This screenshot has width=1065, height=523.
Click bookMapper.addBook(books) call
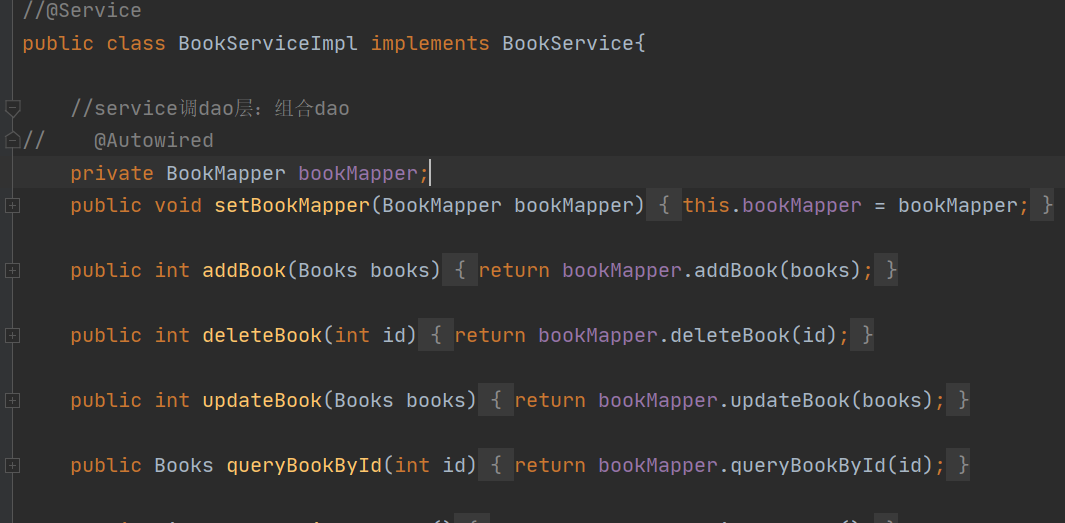point(712,270)
